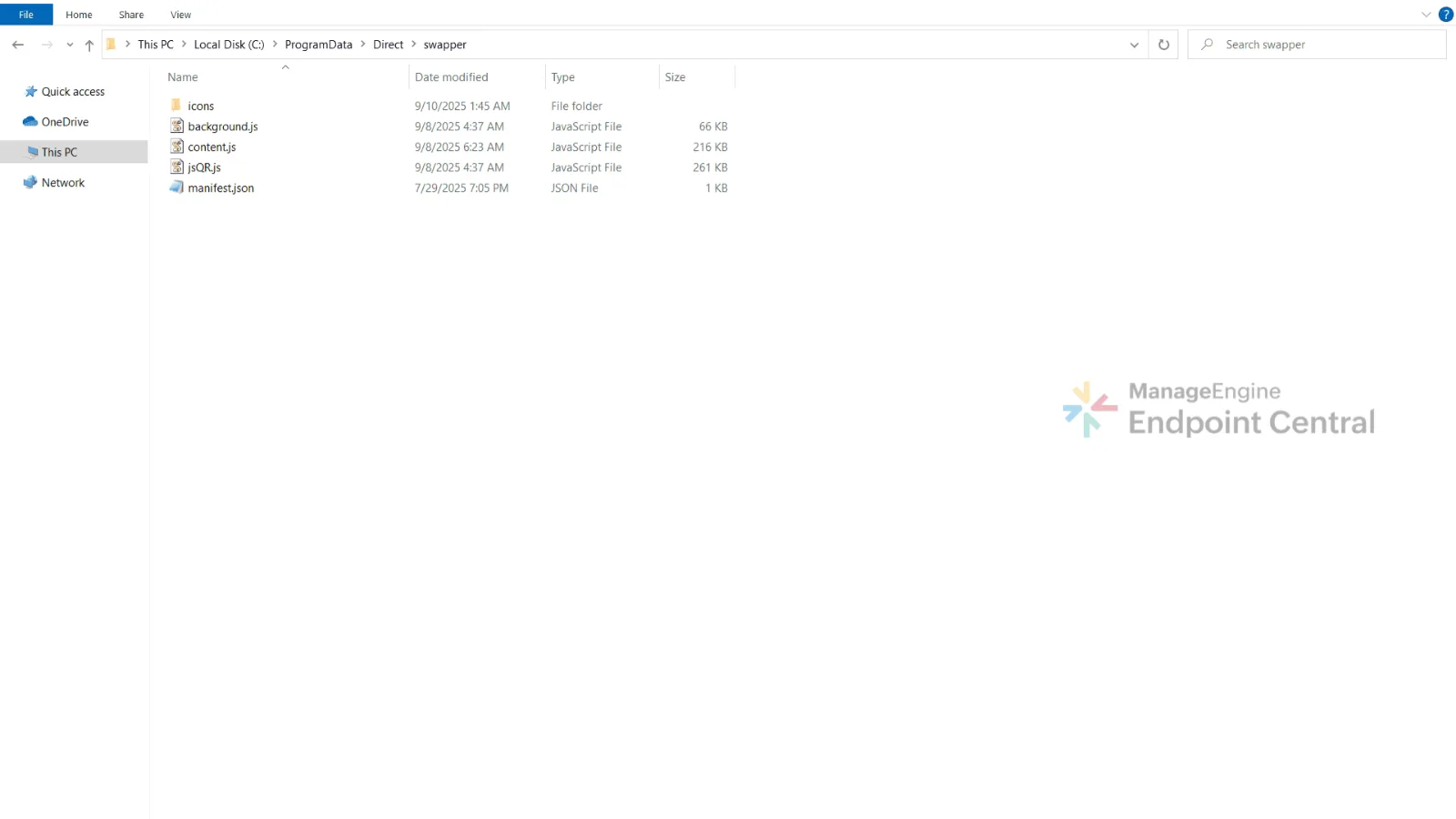This screenshot has height=819, width=1456.
Task: Click the background.js script icon
Action: 177,126
